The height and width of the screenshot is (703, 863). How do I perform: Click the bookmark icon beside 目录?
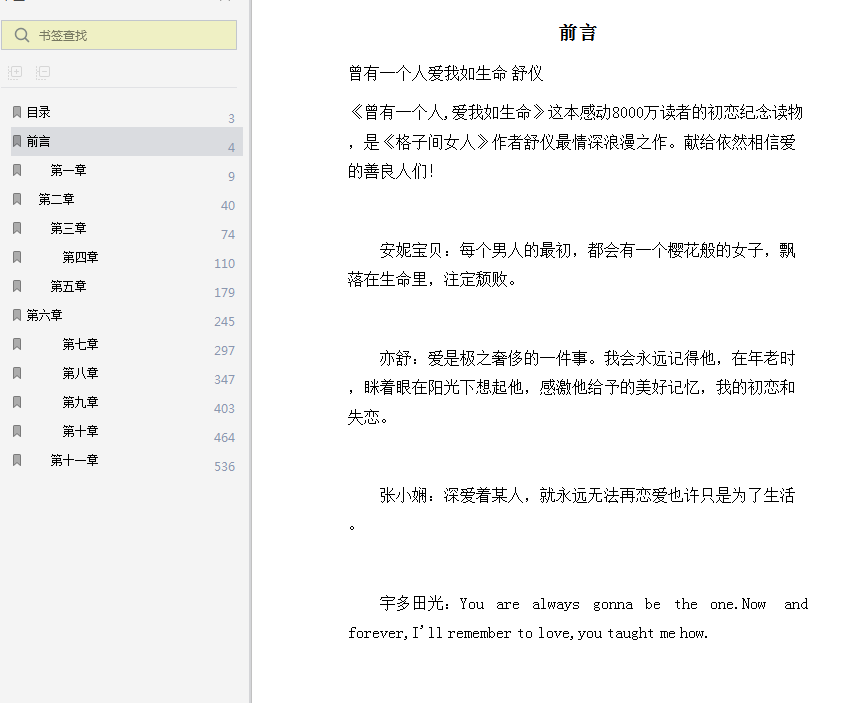17,112
